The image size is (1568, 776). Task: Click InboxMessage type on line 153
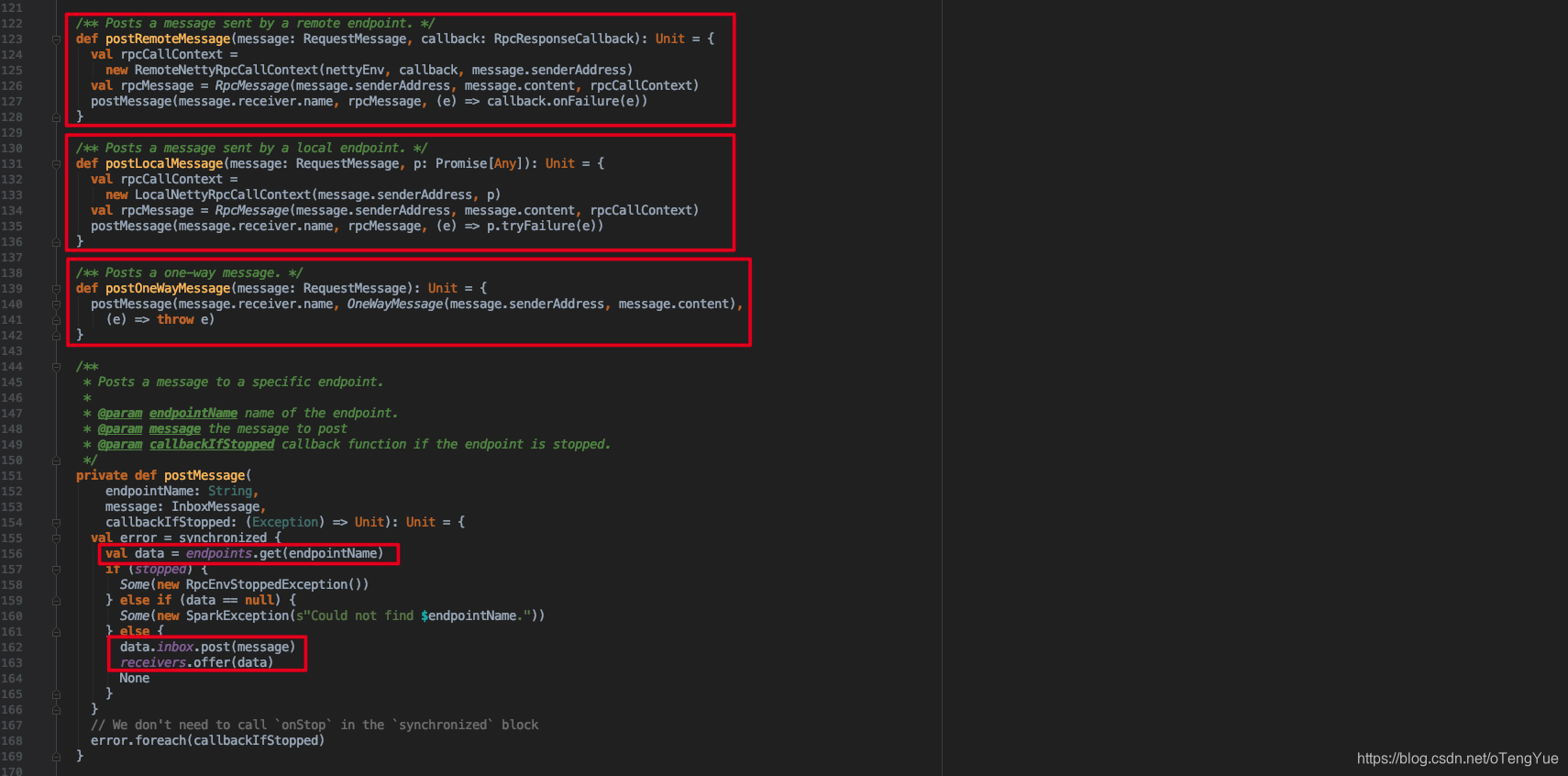[x=215, y=507]
